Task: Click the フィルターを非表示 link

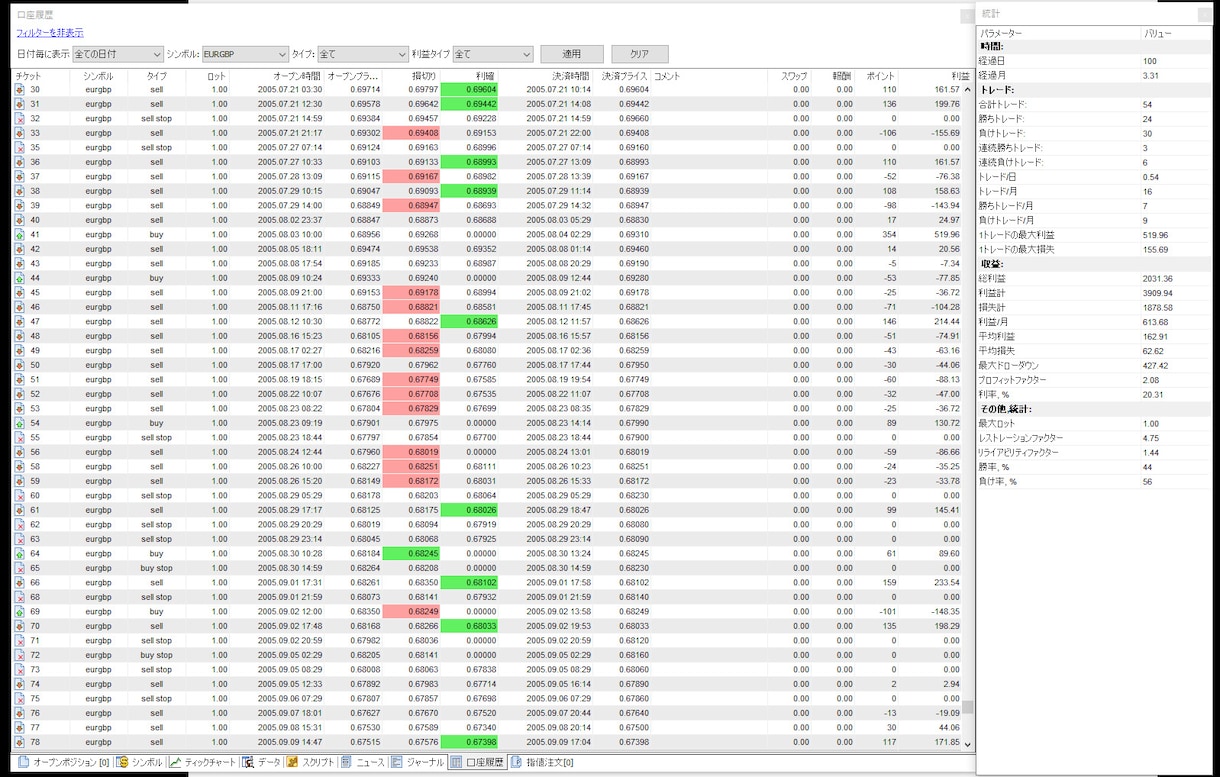Action: [50, 33]
